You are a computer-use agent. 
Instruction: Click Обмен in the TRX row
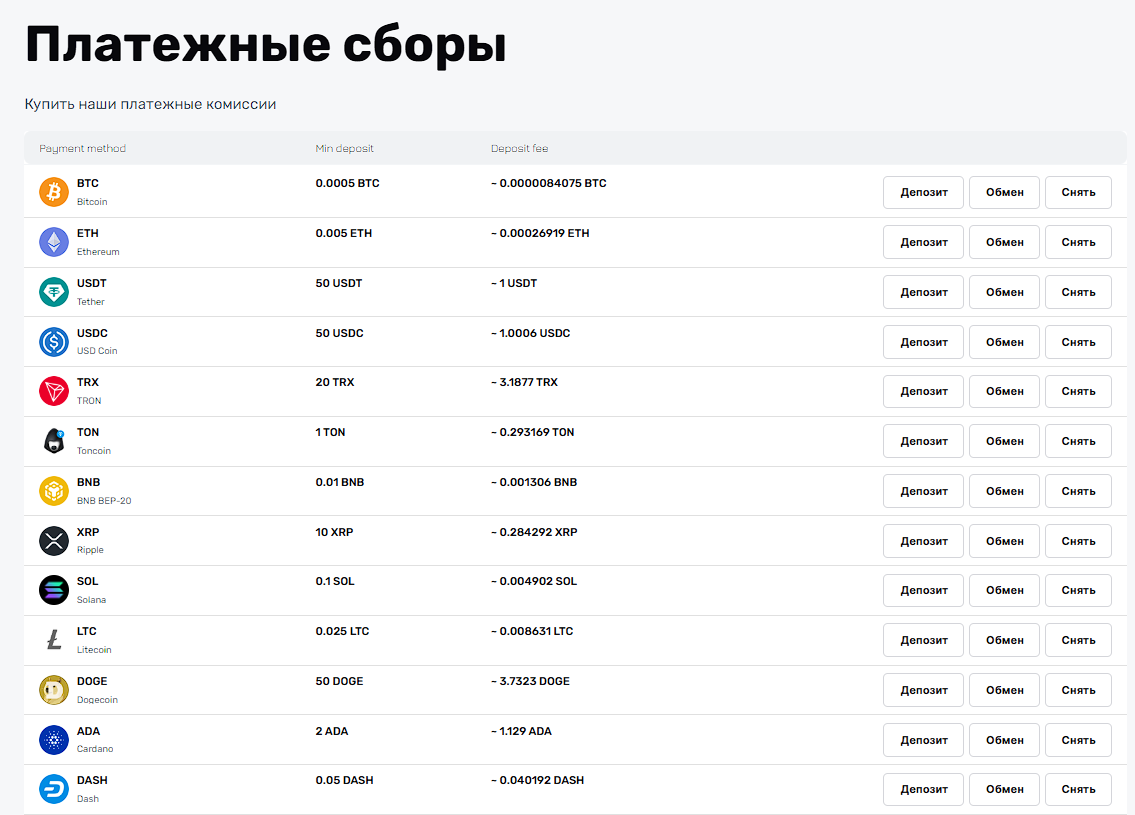pyautogui.click(x=1005, y=392)
